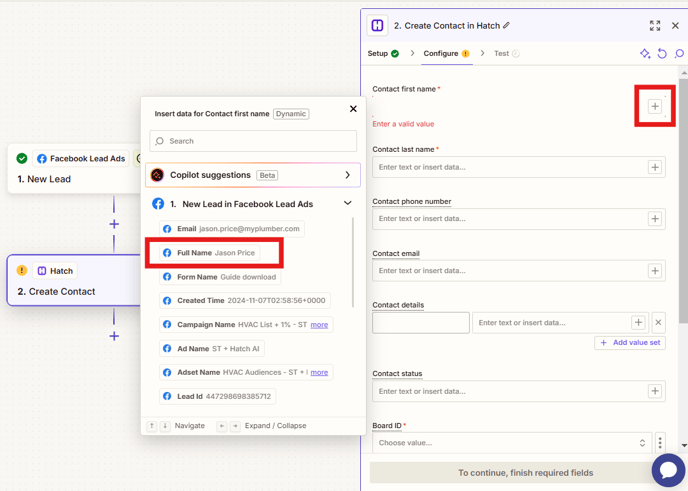Click the undo arrow icon in panel header

click(x=662, y=54)
